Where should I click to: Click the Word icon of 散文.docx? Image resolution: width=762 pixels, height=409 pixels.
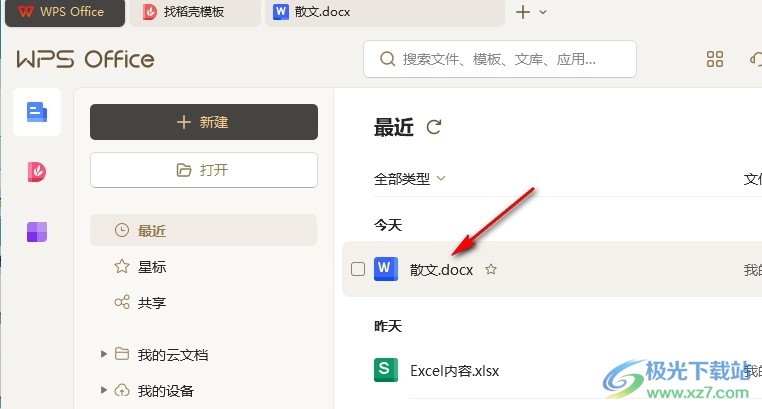coord(385,269)
